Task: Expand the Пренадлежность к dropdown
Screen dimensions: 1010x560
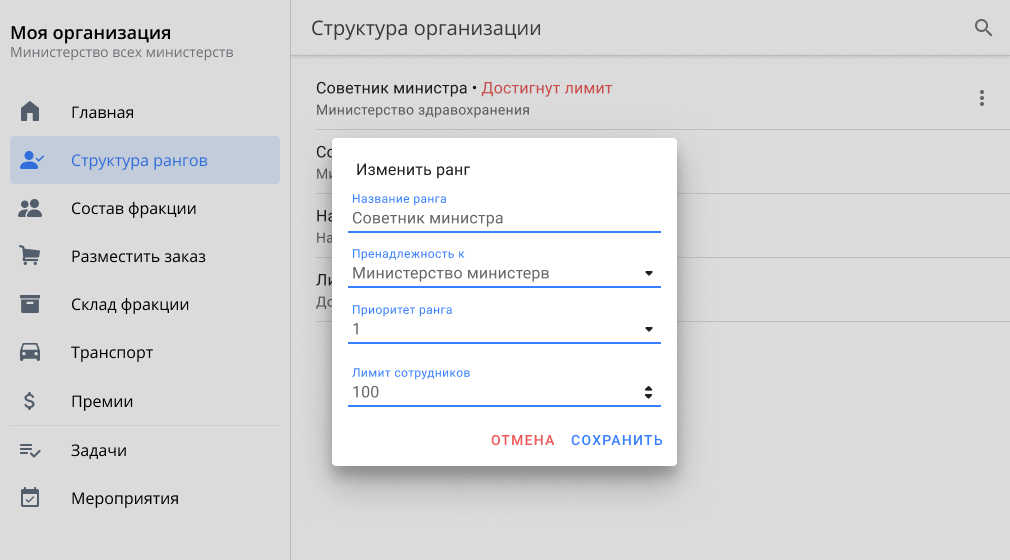Action: click(x=648, y=273)
